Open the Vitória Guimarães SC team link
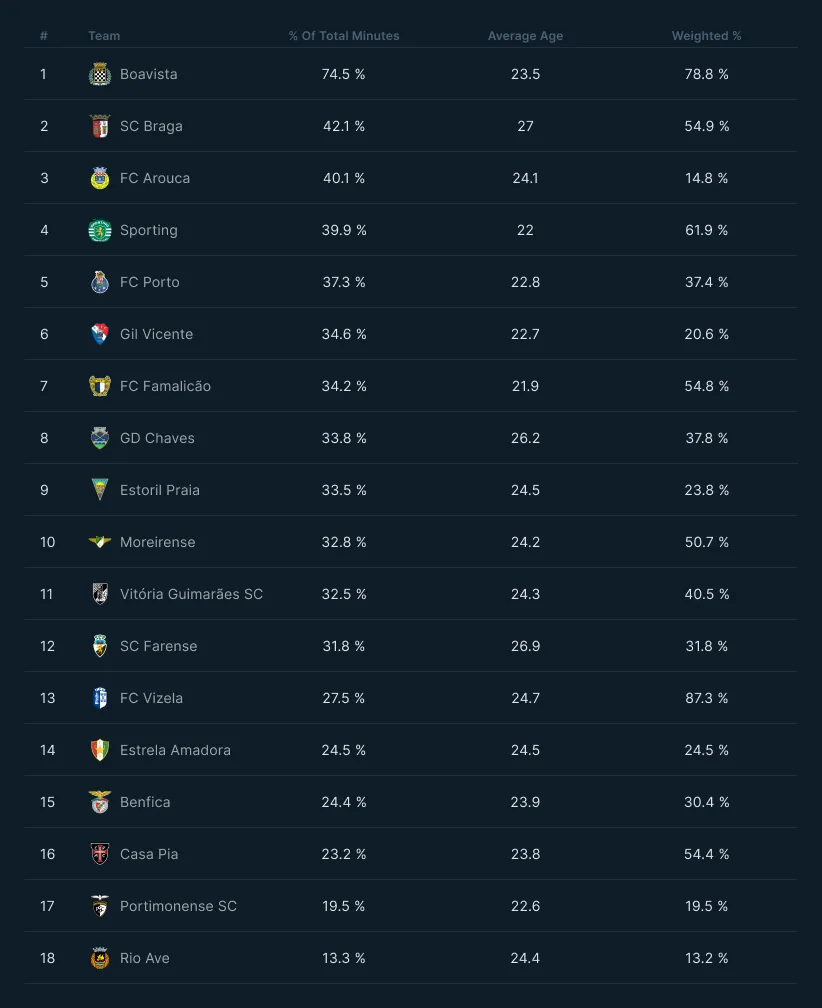Viewport: 822px width, 1008px height. (192, 594)
